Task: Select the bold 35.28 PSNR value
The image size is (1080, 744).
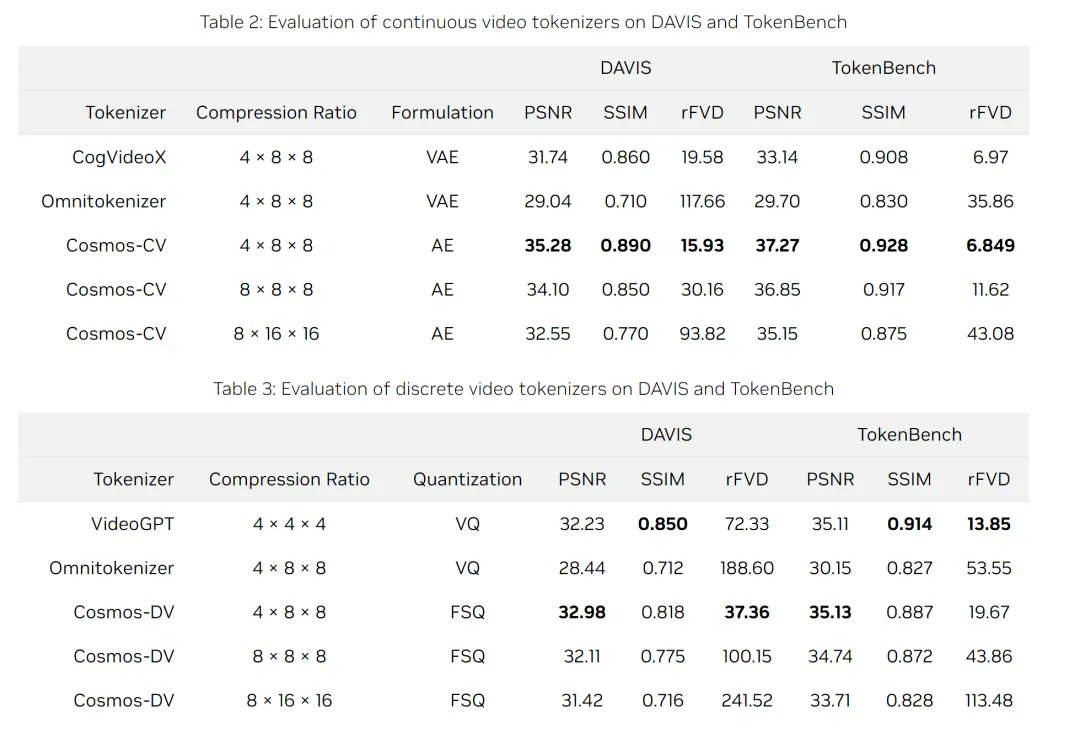Action: click(548, 245)
